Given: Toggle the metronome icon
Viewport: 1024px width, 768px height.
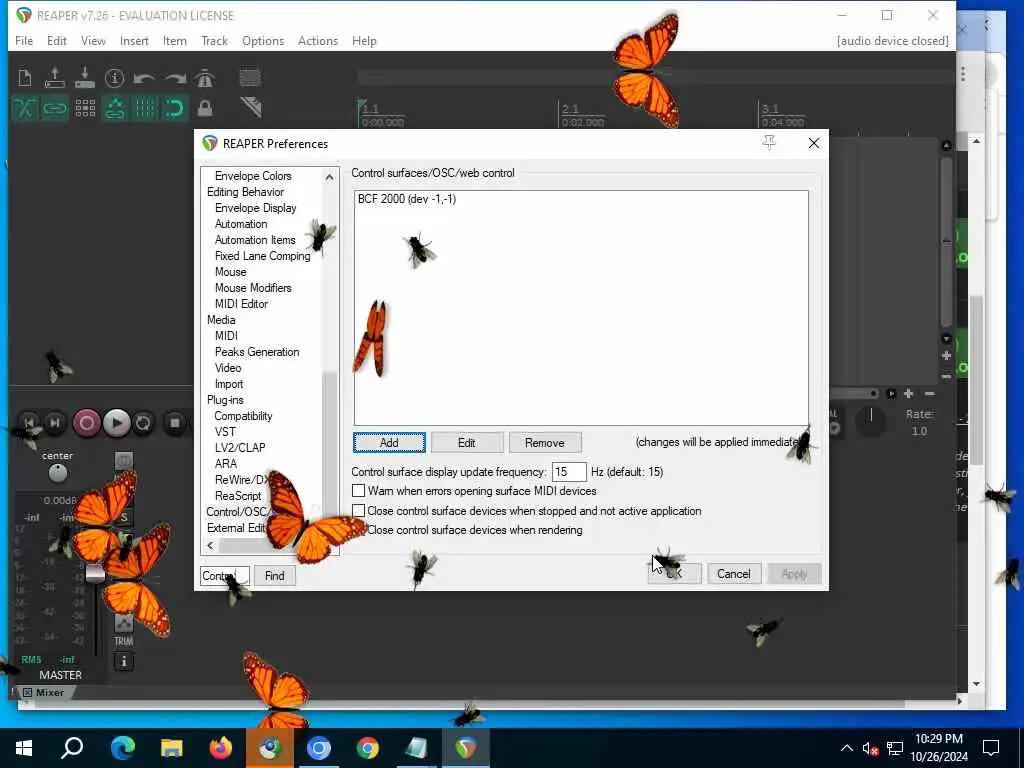Looking at the screenshot, I should coord(204,78).
